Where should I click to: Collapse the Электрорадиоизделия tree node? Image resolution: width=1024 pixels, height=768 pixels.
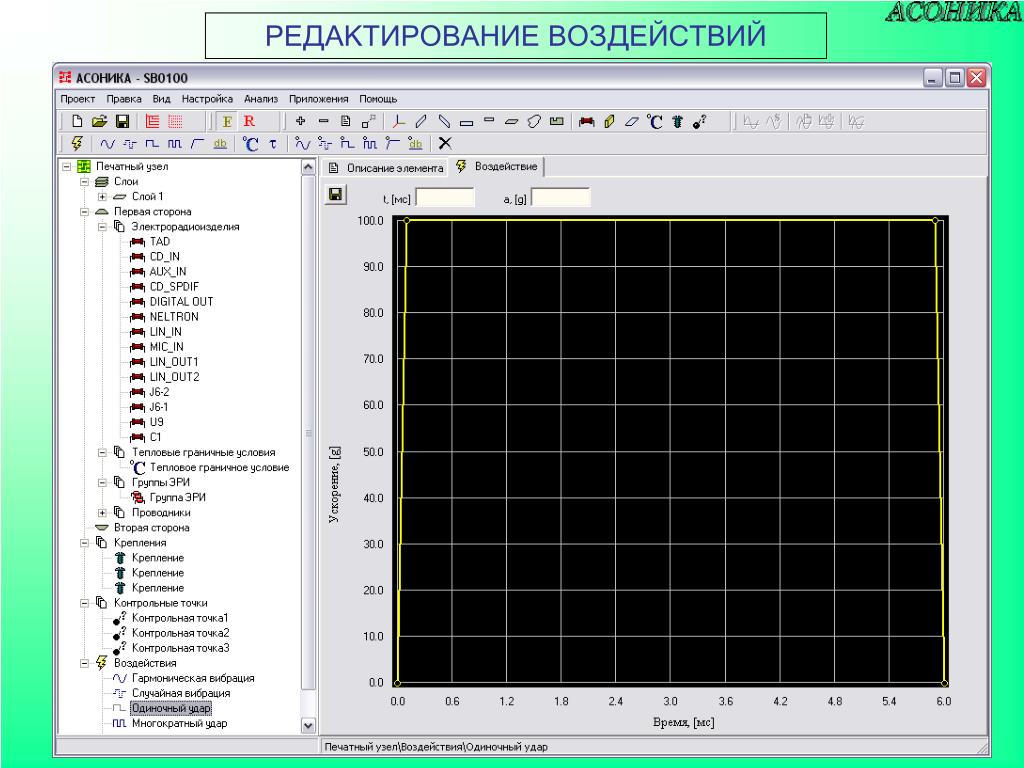click(x=102, y=227)
